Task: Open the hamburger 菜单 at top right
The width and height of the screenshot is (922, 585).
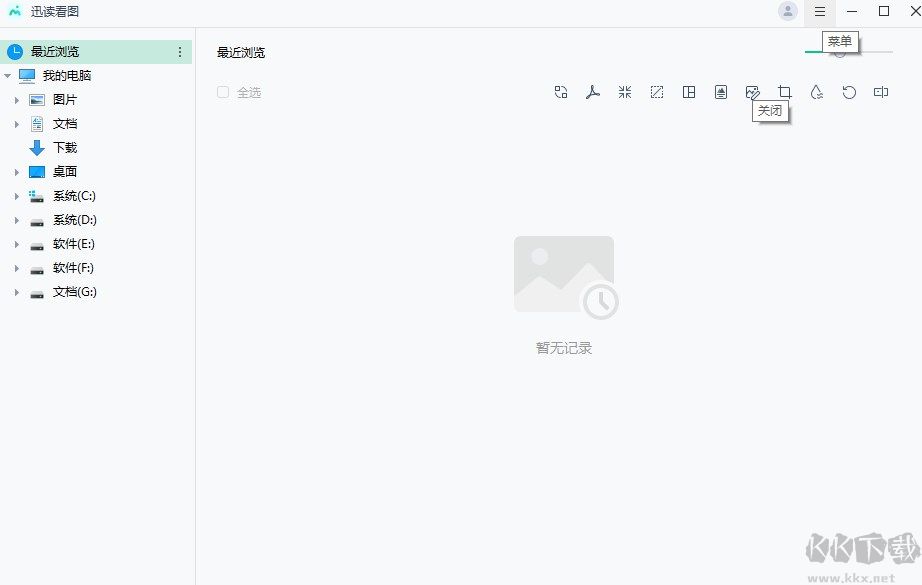Action: (819, 12)
